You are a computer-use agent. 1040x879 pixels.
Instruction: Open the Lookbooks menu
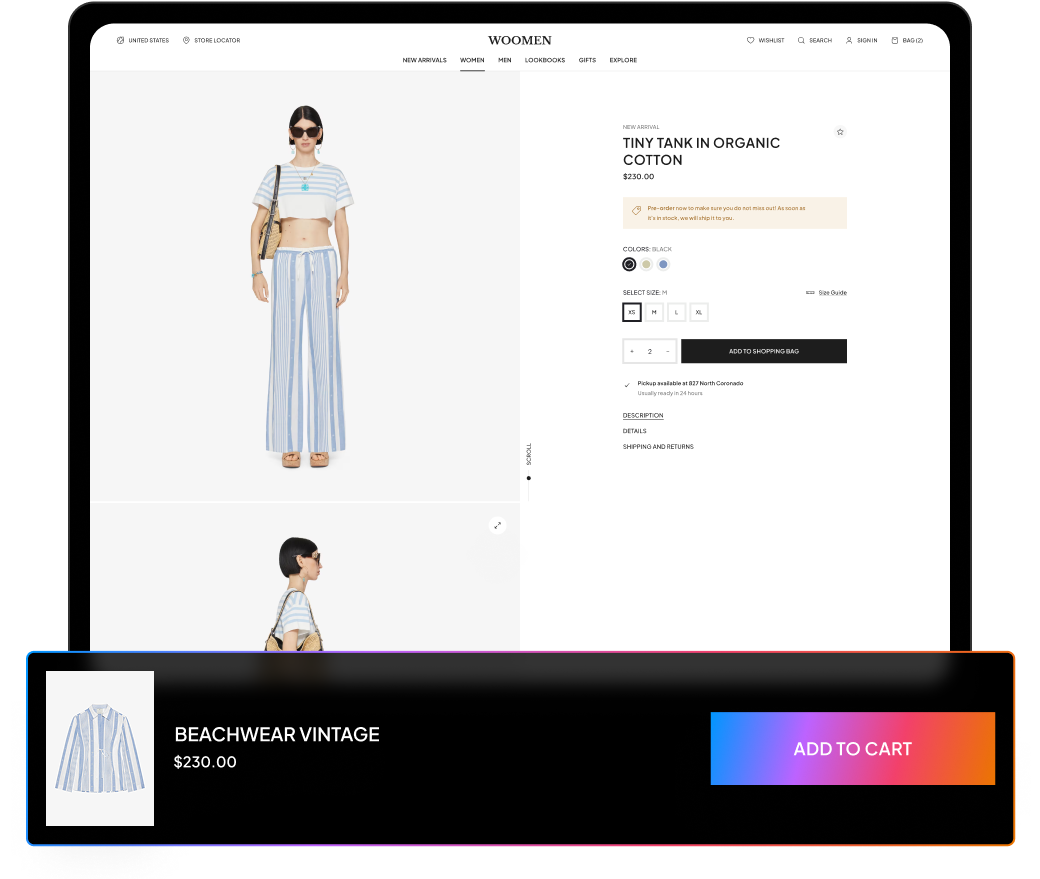[545, 60]
